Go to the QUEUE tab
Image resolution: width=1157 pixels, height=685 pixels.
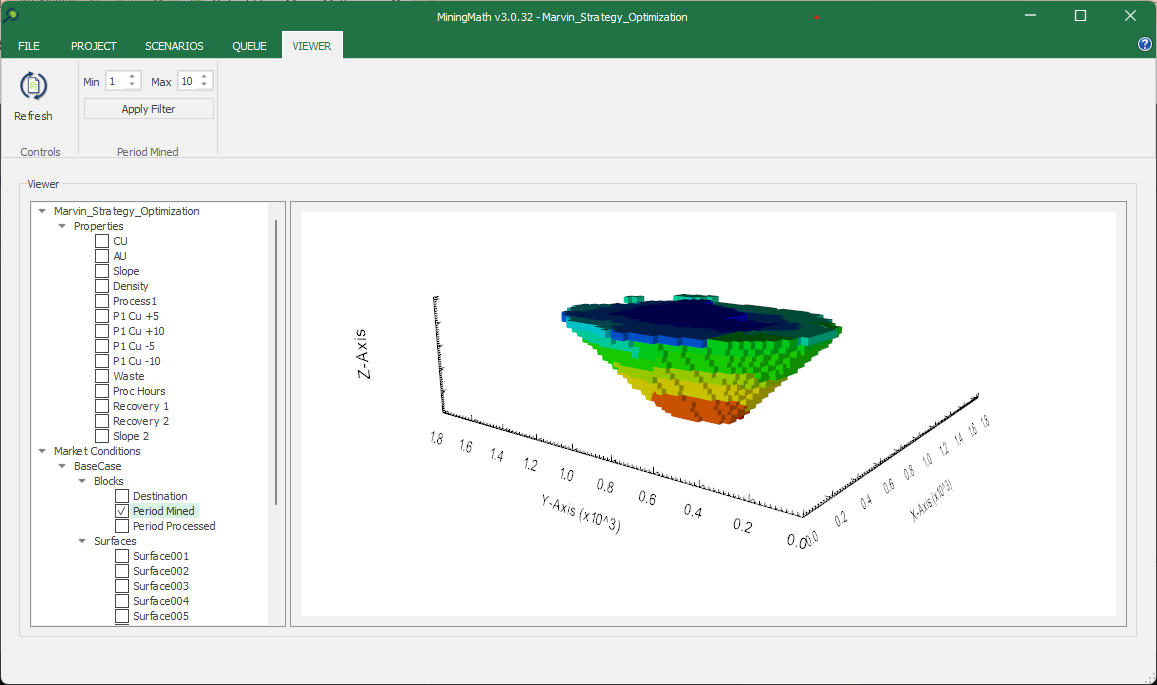click(x=249, y=46)
